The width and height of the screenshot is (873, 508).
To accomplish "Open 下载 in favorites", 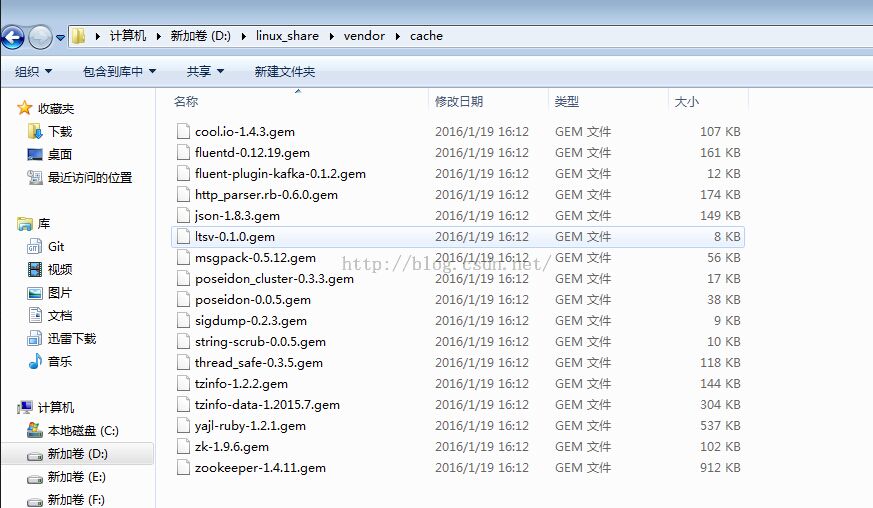I will (60, 131).
